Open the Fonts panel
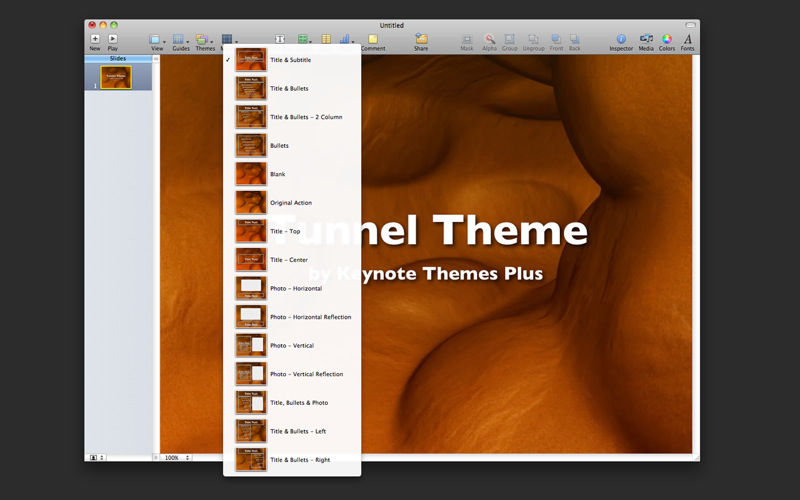 pos(688,39)
